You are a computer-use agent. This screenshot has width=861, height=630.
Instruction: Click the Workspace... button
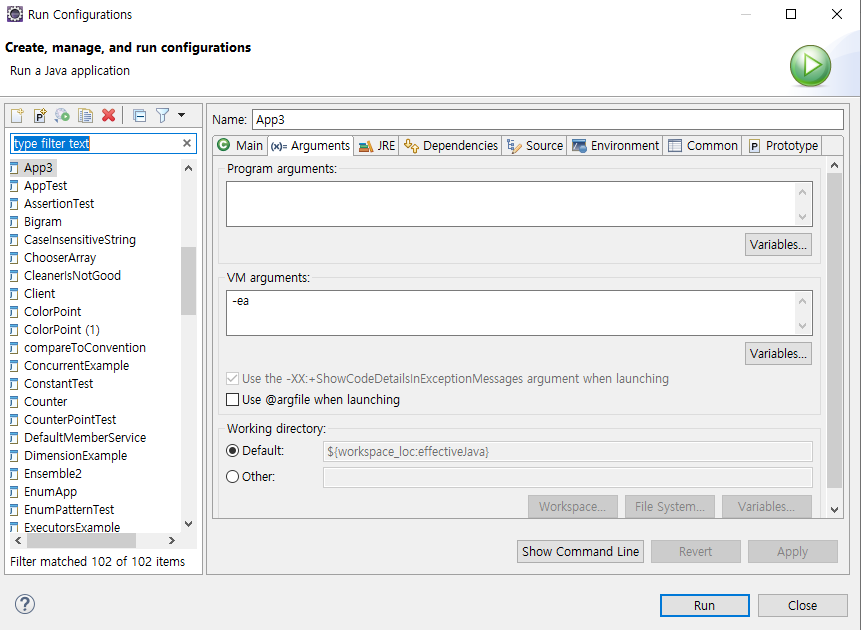[573, 506]
